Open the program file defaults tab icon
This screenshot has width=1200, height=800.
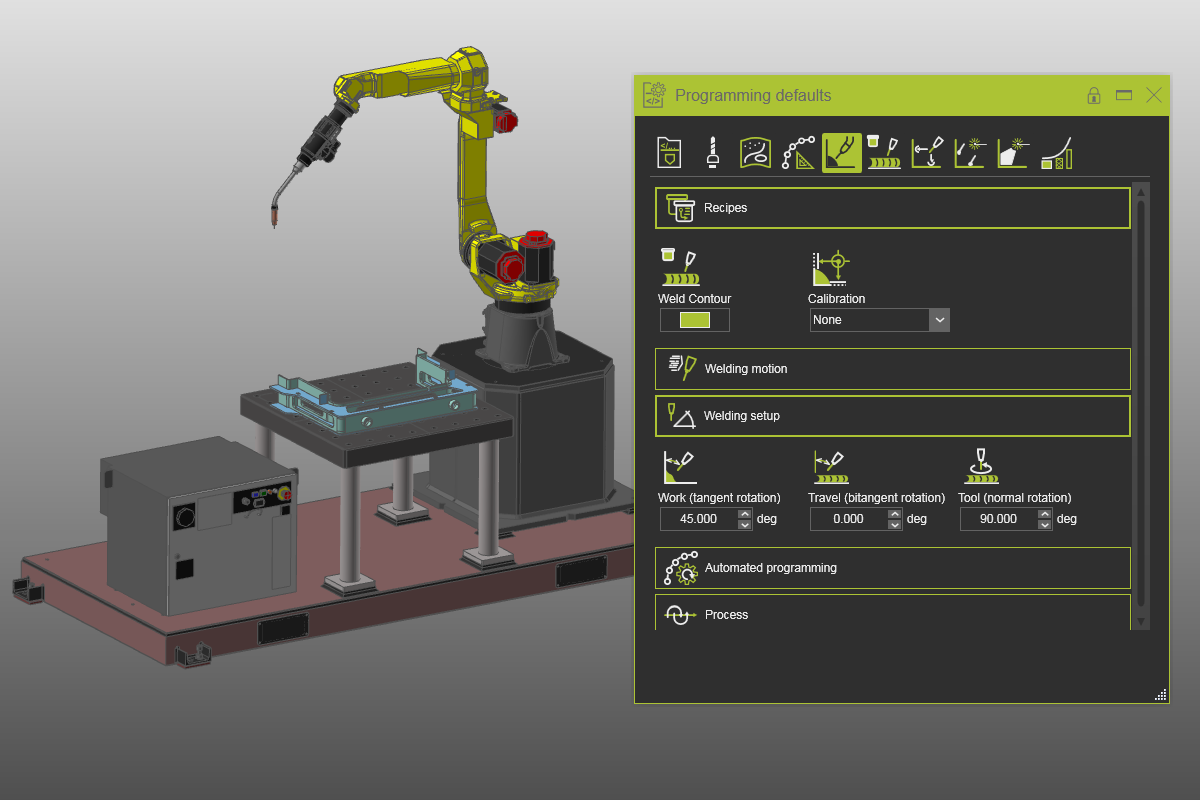[x=669, y=153]
